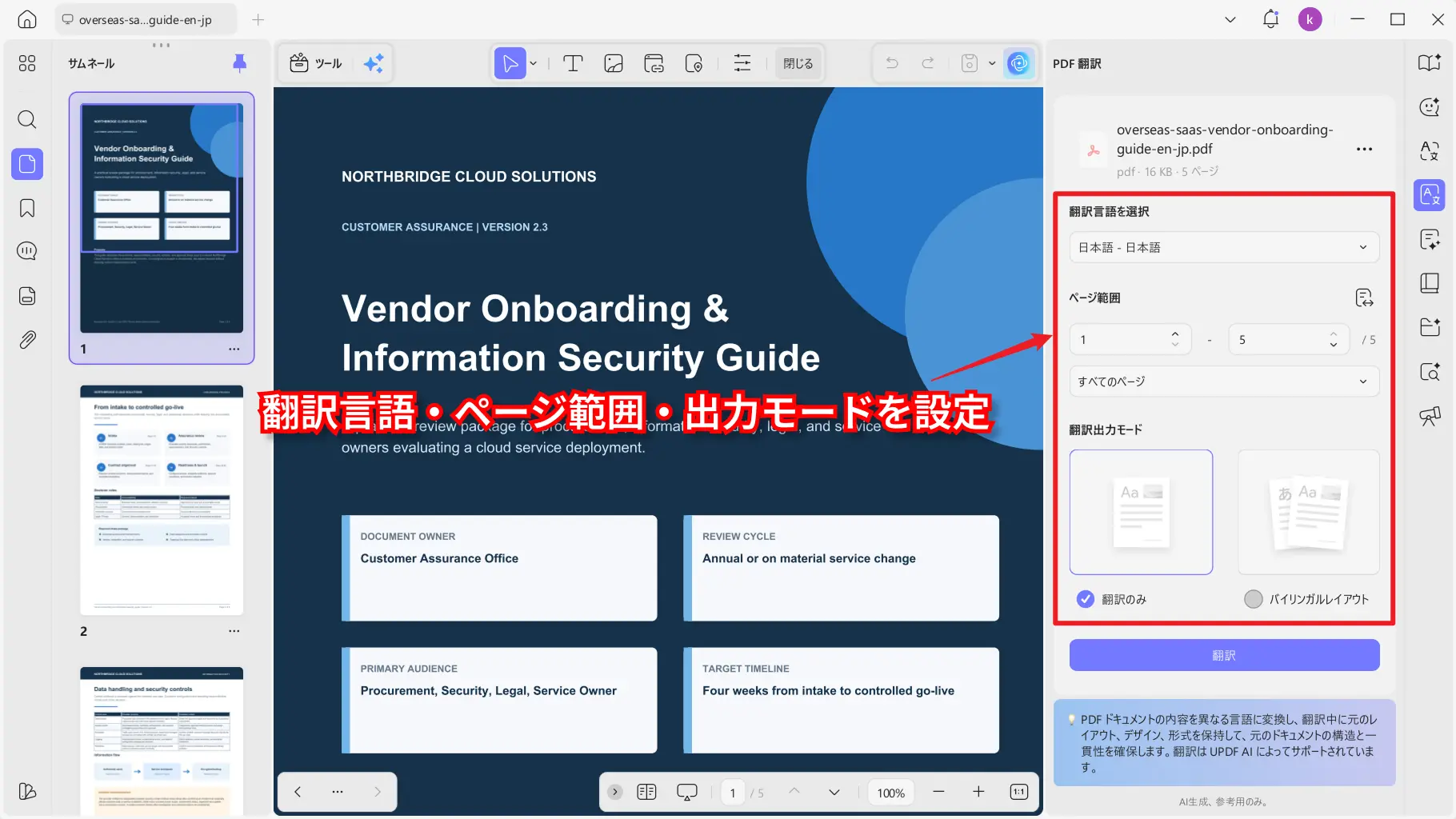The image size is (1456, 819).
Task: Increase the start page number stepper
Action: pos(1175,334)
